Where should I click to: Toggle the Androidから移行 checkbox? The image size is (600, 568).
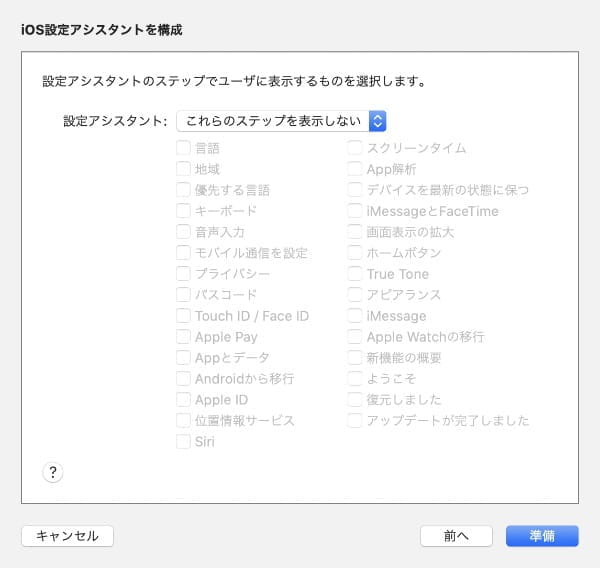pos(183,379)
